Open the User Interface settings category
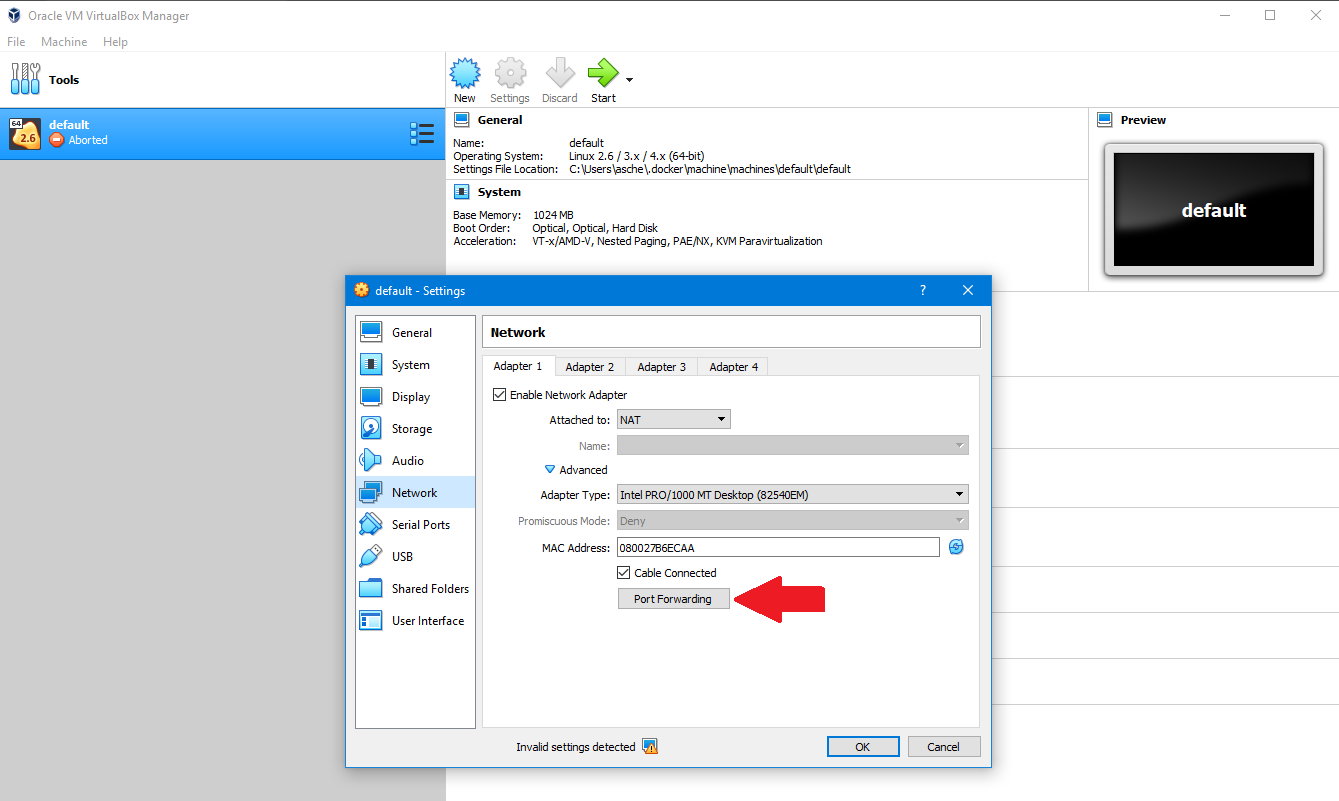1339x801 pixels. (x=415, y=621)
